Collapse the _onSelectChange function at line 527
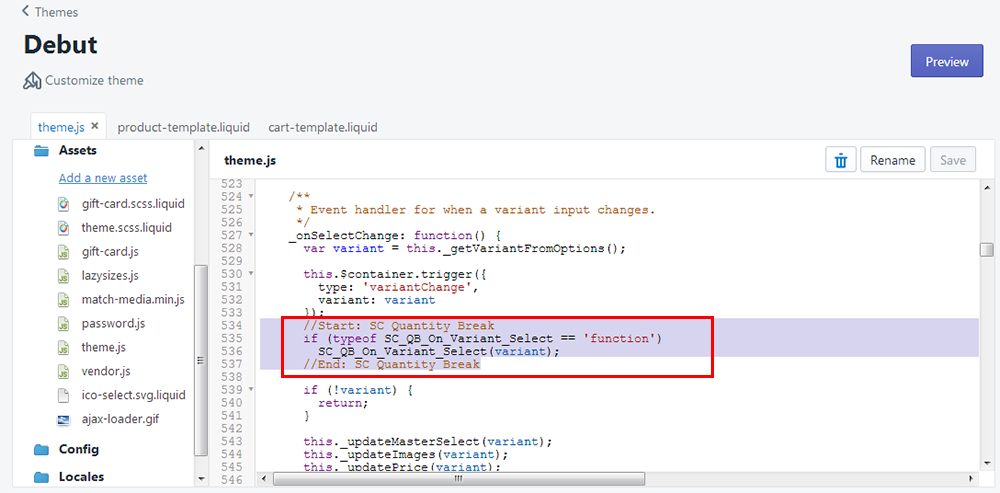The height and width of the screenshot is (493, 1000). coord(251,235)
